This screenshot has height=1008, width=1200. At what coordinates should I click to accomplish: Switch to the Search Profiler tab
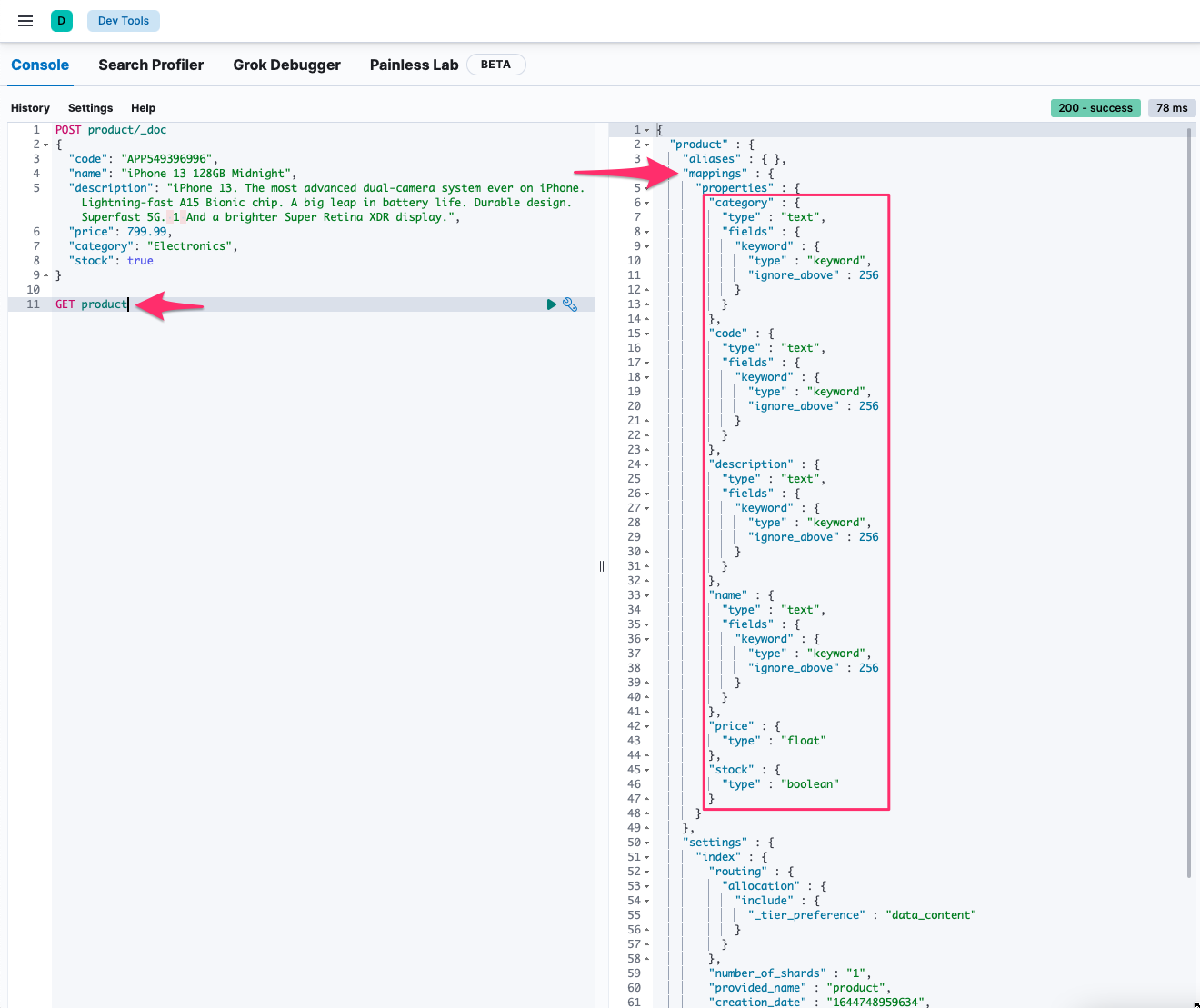point(151,65)
